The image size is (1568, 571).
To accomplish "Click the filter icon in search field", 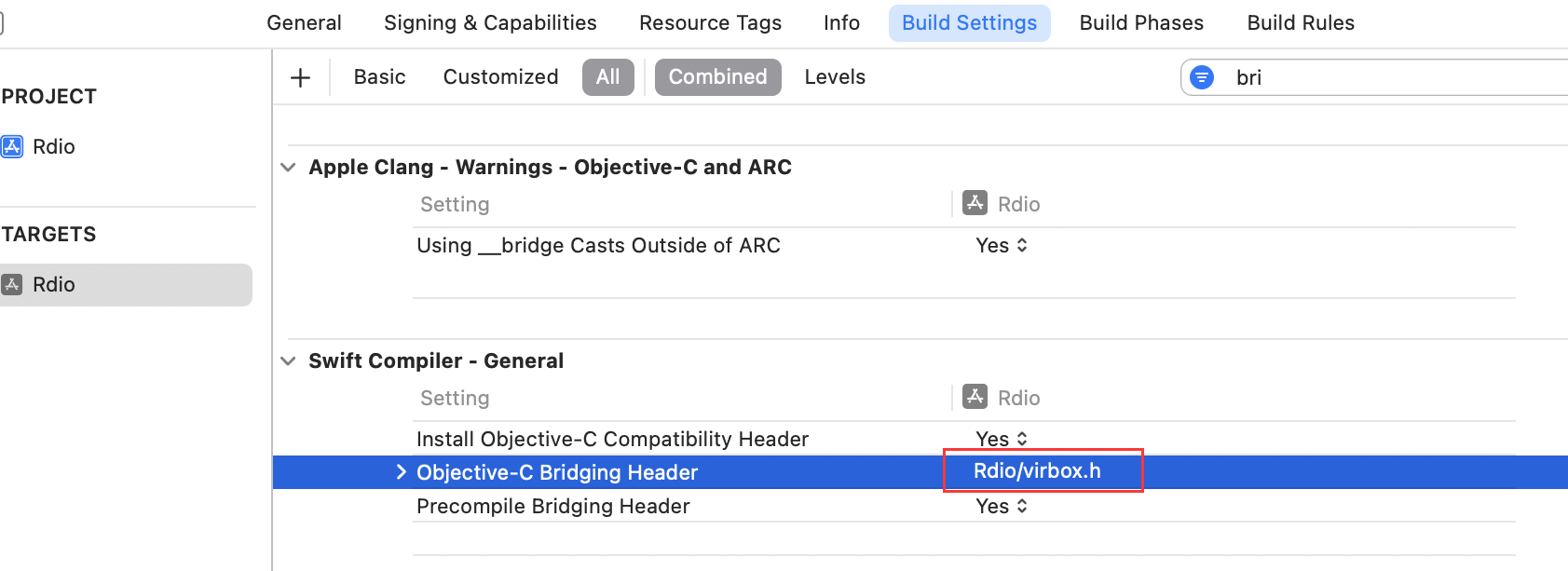I will click(1202, 77).
